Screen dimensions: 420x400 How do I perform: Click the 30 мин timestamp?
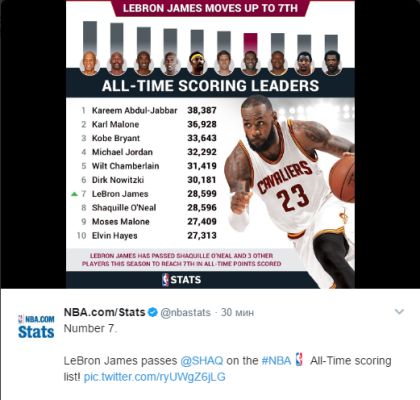237,312
